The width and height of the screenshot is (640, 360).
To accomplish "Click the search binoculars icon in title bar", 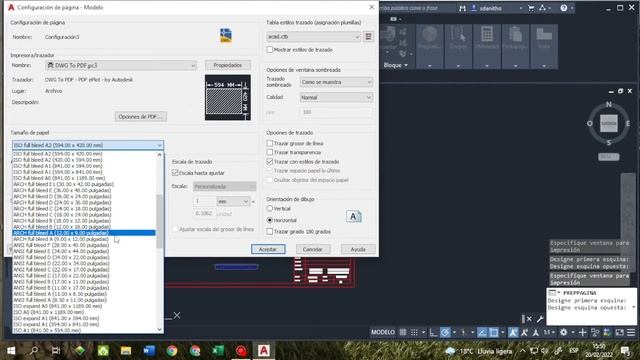I will pos(462,8).
